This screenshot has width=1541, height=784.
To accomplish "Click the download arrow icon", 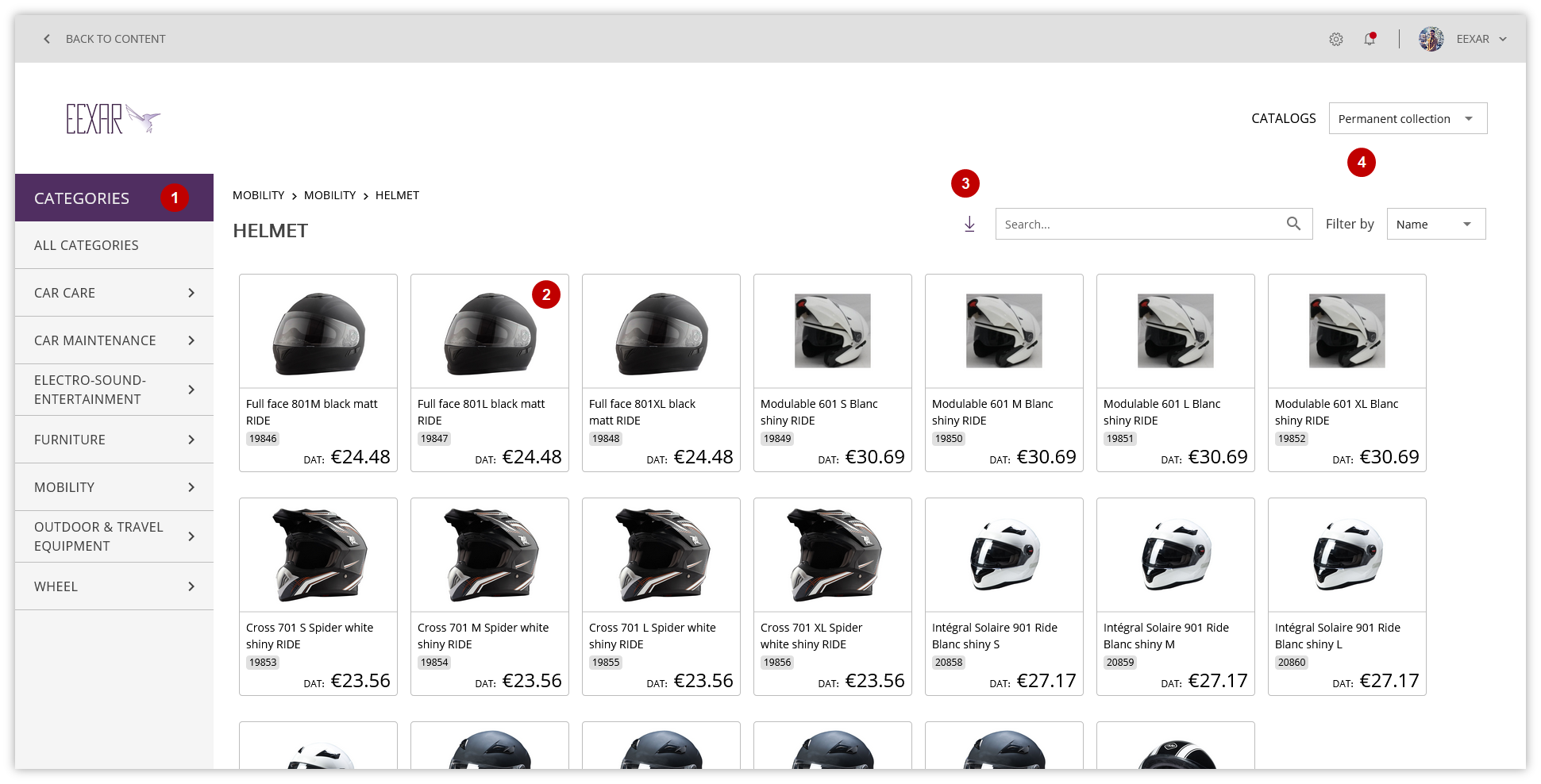I will (x=969, y=225).
